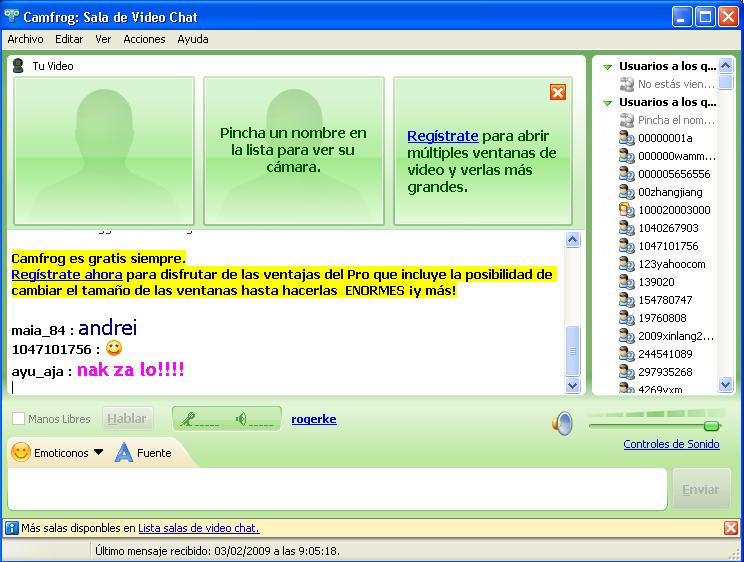Click the blue letter A Fuente icon
The height and width of the screenshot is (562, 744).
click(x=123, y=452)
